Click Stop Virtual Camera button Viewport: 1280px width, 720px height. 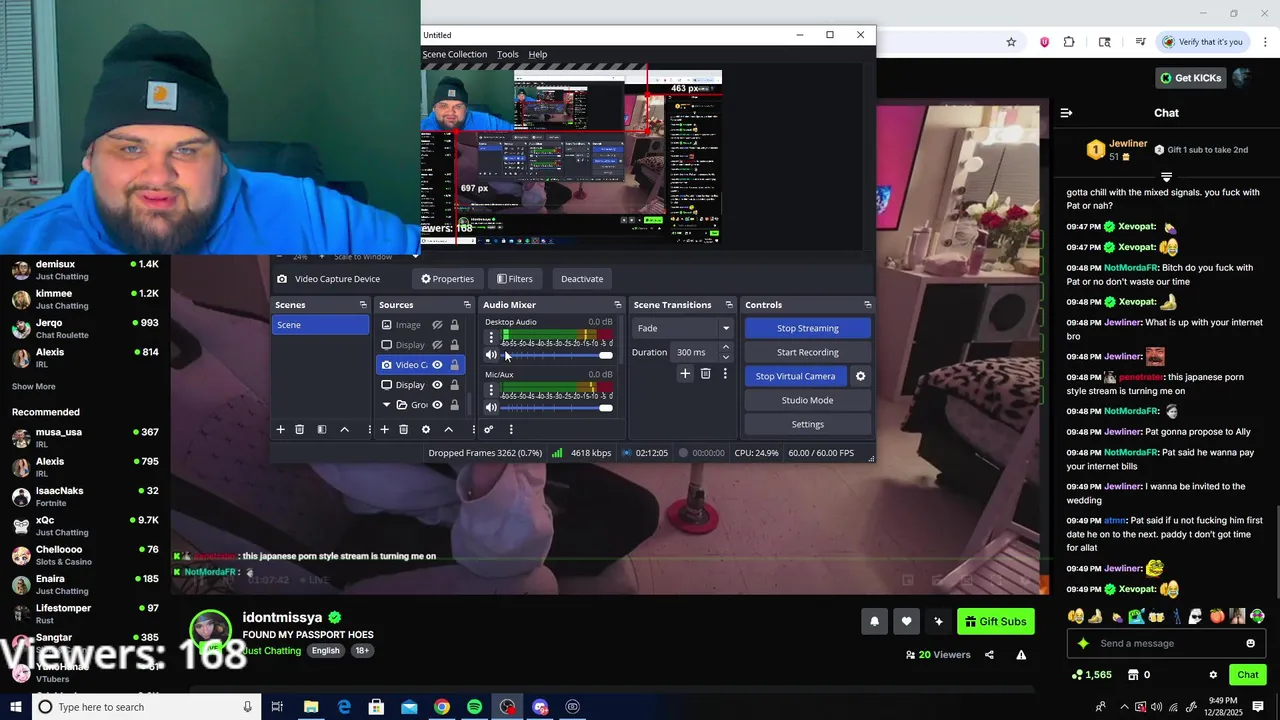[795, 376]
